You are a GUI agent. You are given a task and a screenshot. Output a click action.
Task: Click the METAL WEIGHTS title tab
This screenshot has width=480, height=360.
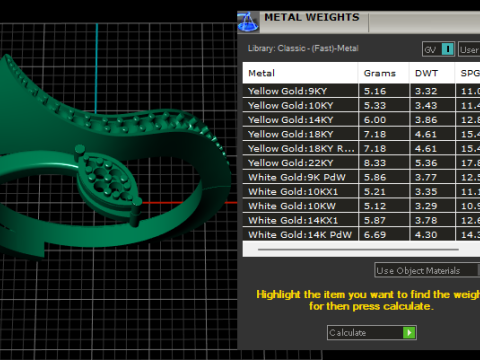click(312, 17)
